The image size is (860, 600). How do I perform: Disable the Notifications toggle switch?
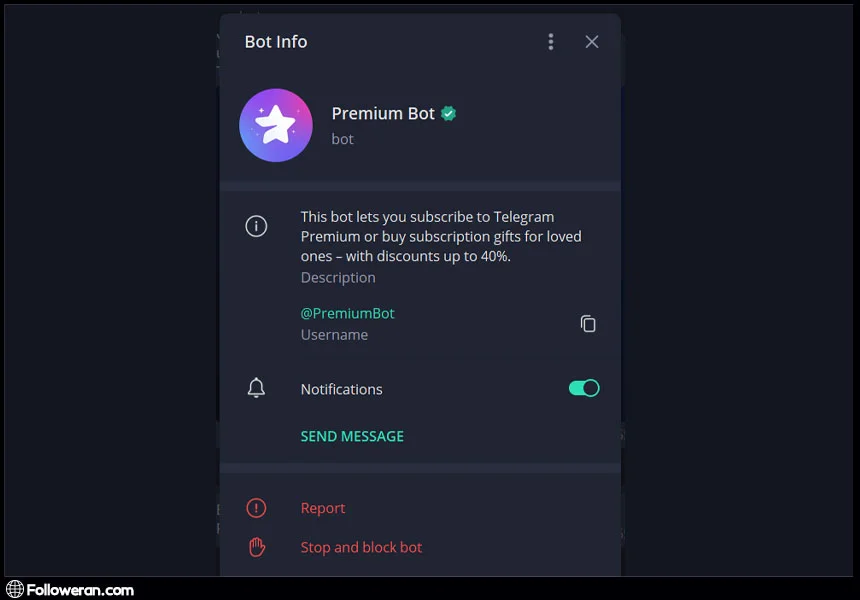(x=584, y=388)
